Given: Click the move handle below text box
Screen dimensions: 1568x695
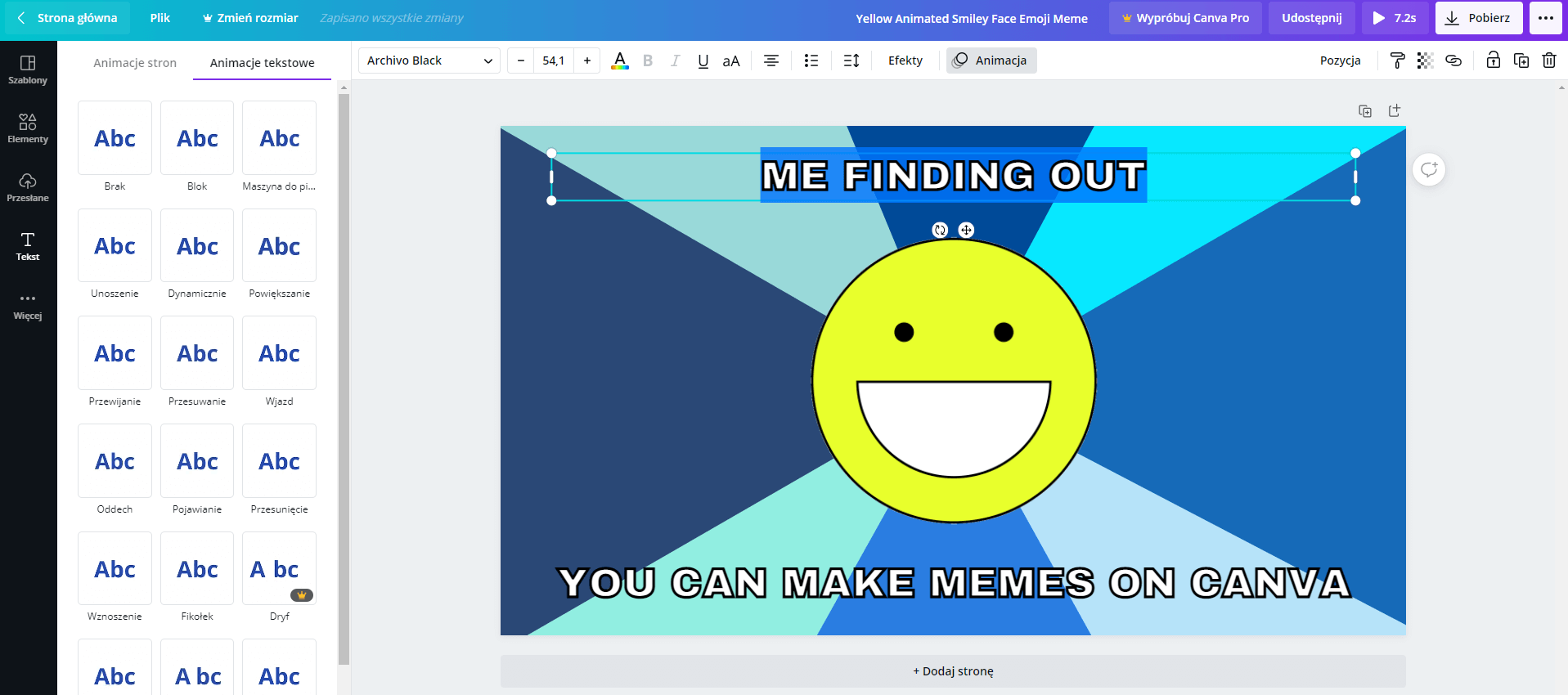Looking at the screenshot, I should click(x=966, y=230).
